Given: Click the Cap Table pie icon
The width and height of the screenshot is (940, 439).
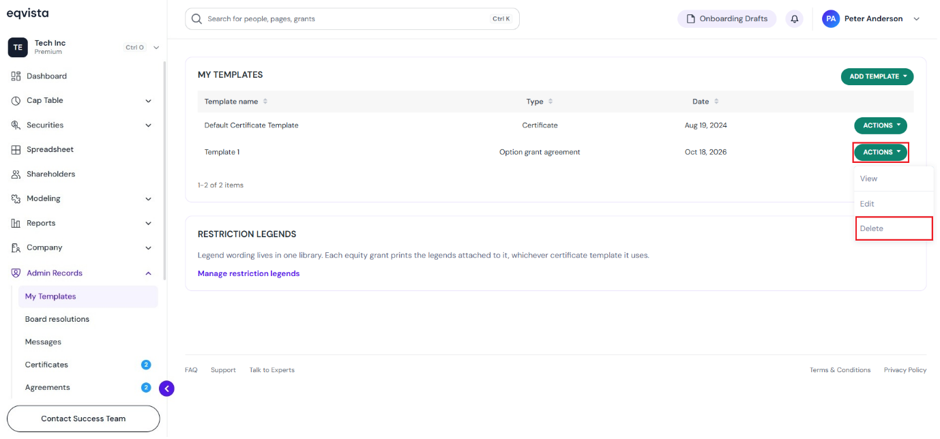Looking at the screenshot, I should pyautogui.click(x=16, y=101).
